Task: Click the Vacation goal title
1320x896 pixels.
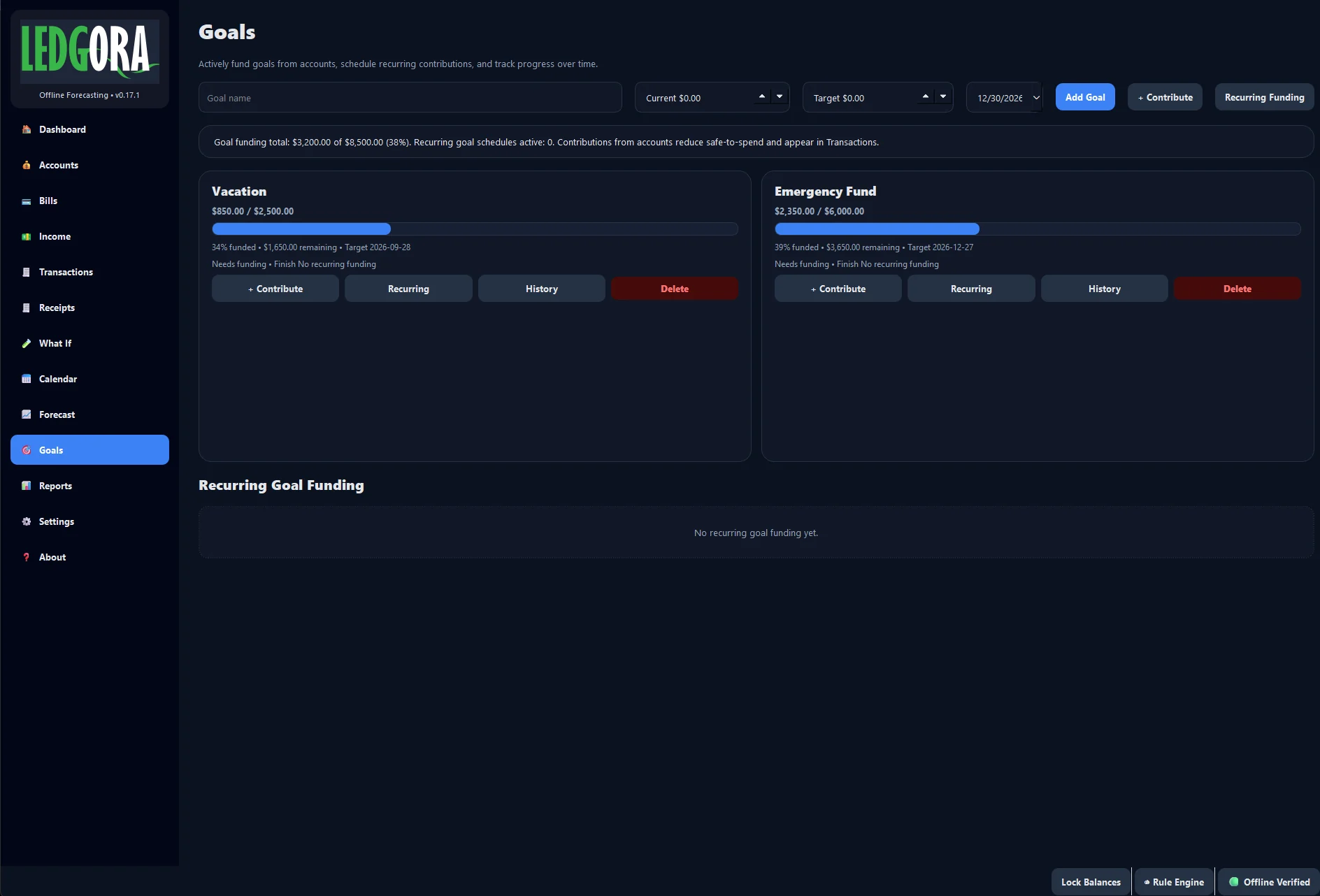Action: (239, 192)
